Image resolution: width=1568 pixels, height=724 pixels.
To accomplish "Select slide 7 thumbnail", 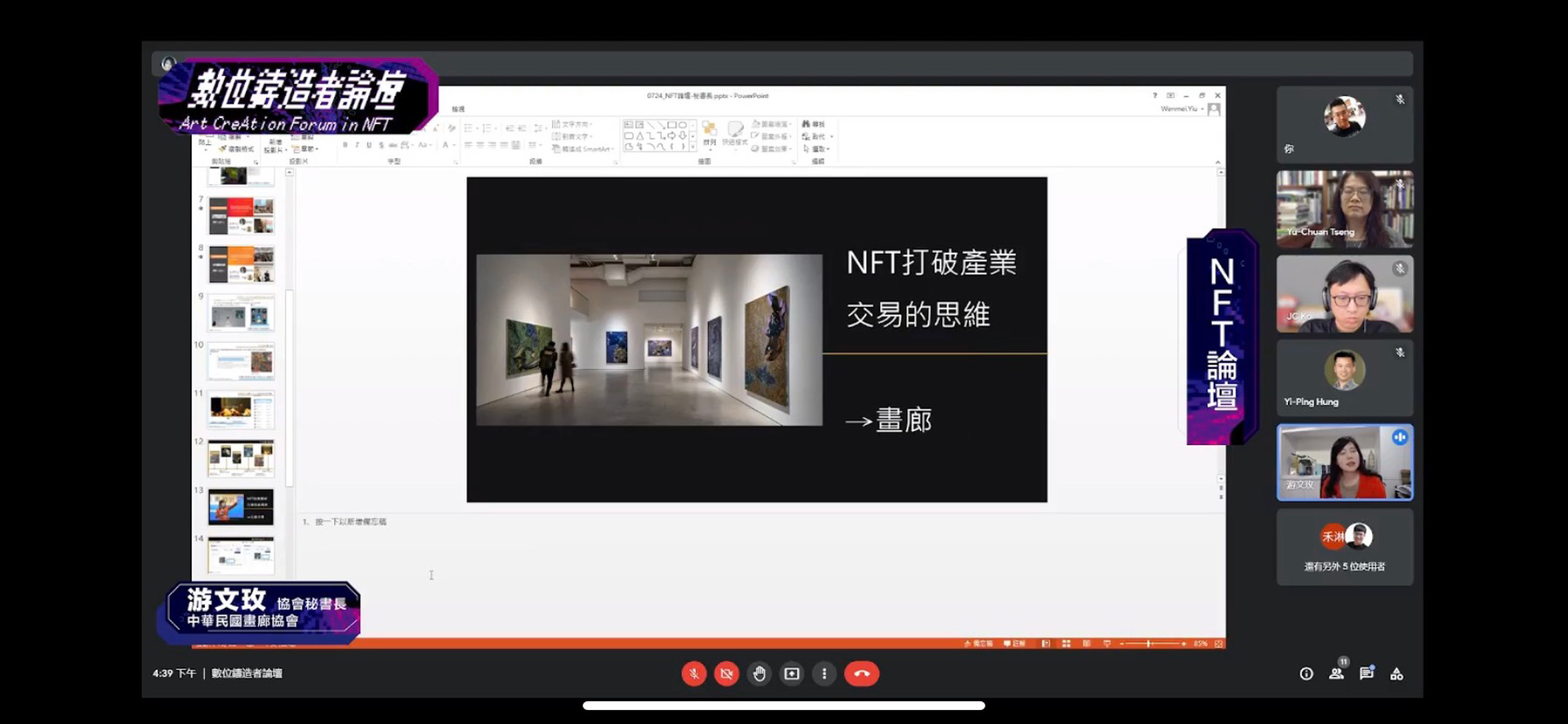I will 241,215.
